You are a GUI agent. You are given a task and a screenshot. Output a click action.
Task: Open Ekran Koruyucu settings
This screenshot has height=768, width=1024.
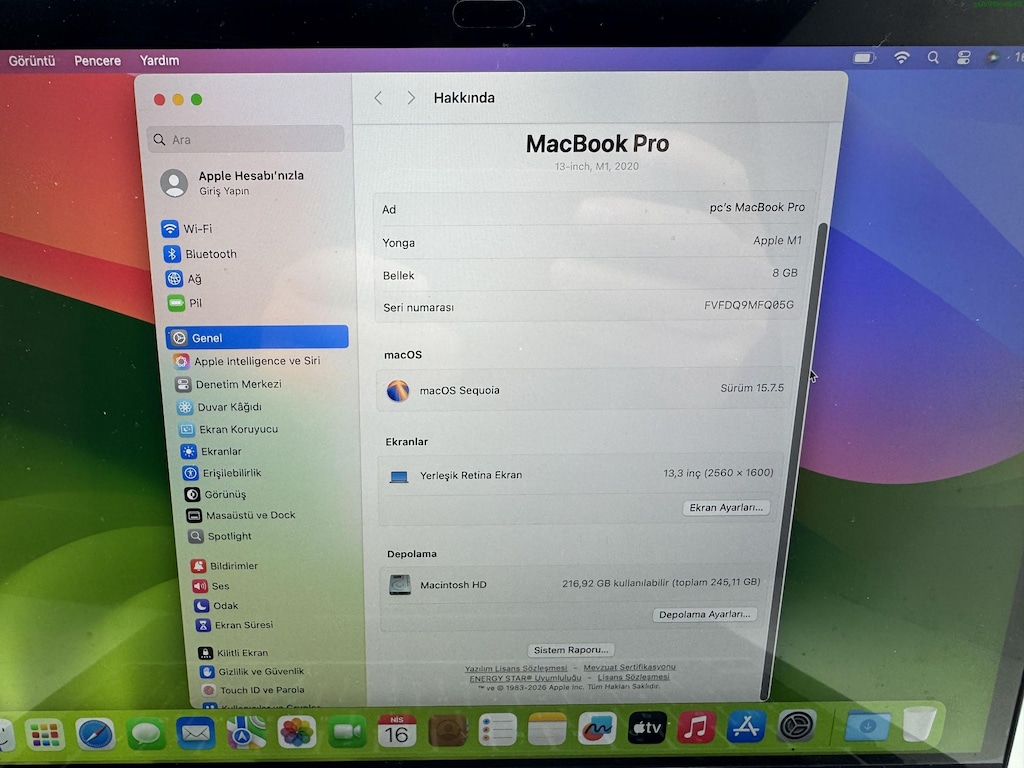229,429
